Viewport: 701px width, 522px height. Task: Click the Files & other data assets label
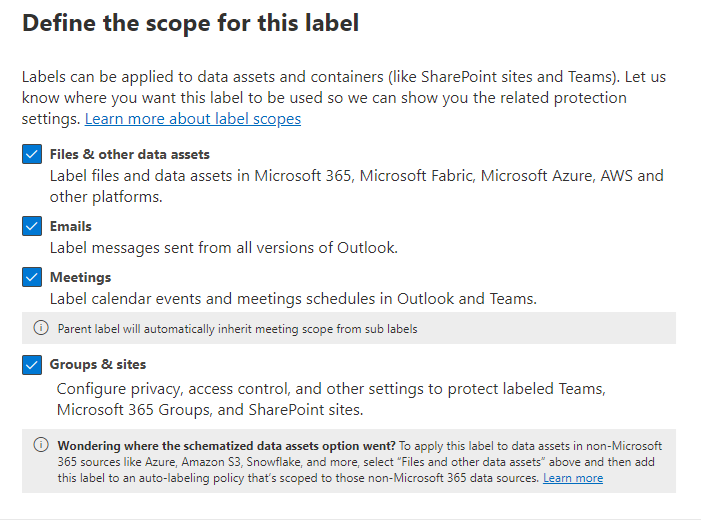130,155
